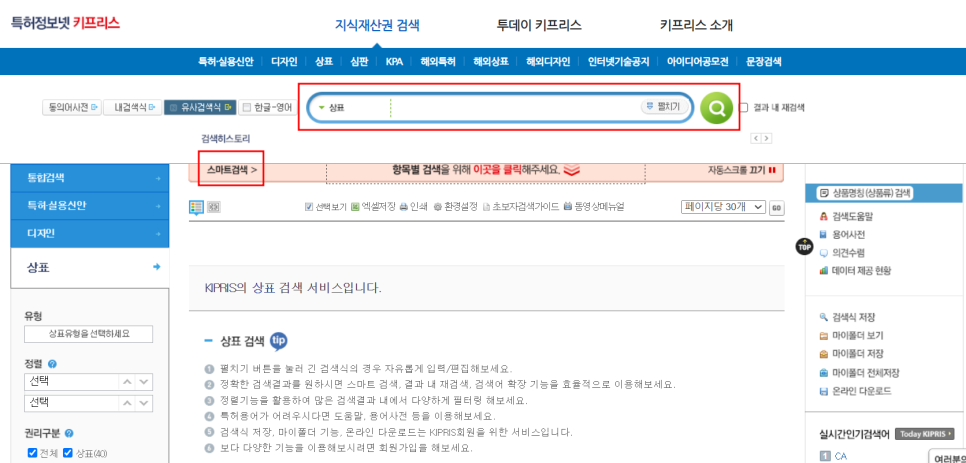Open 데이터 제공 현황 chart
Screen dimensions: 966x463
pyautogui.click(x=855, y=270)
